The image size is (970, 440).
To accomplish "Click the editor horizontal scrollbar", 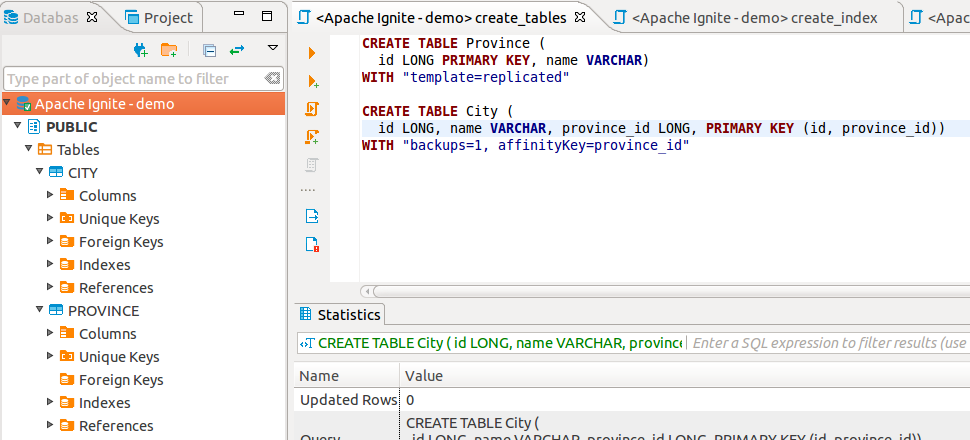I will (x=671, y=291).
